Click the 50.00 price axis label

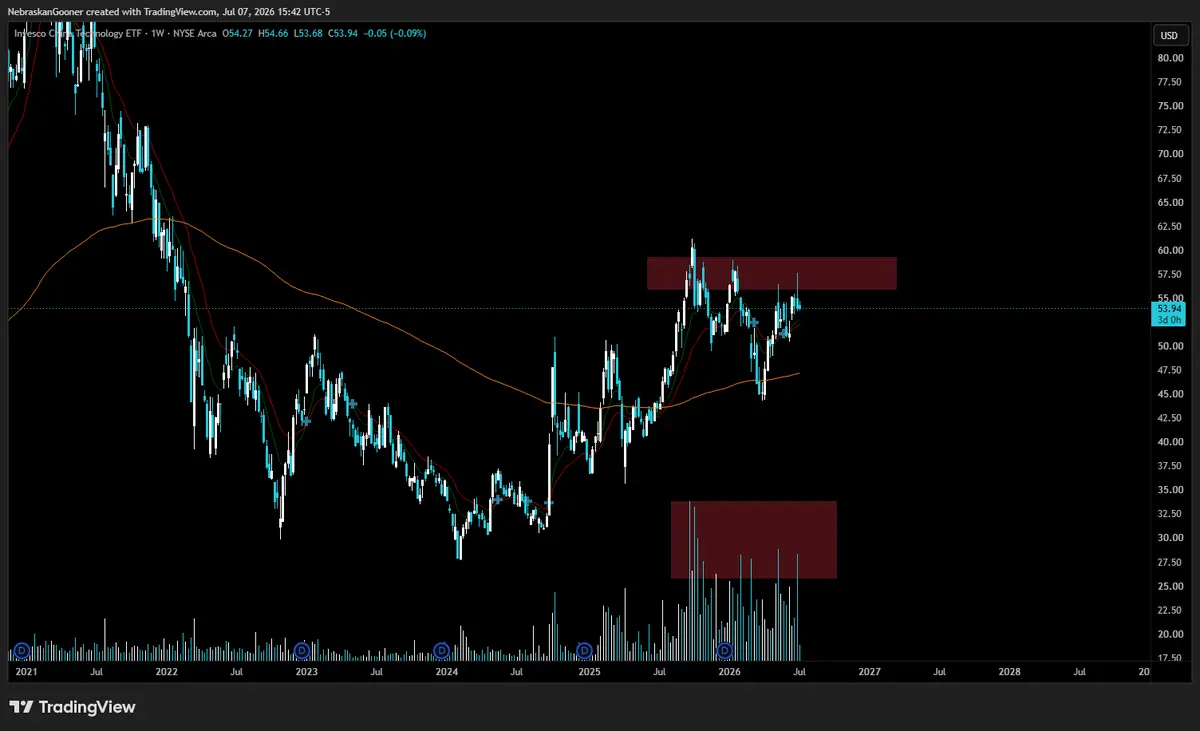click(x=1170, y=346)
